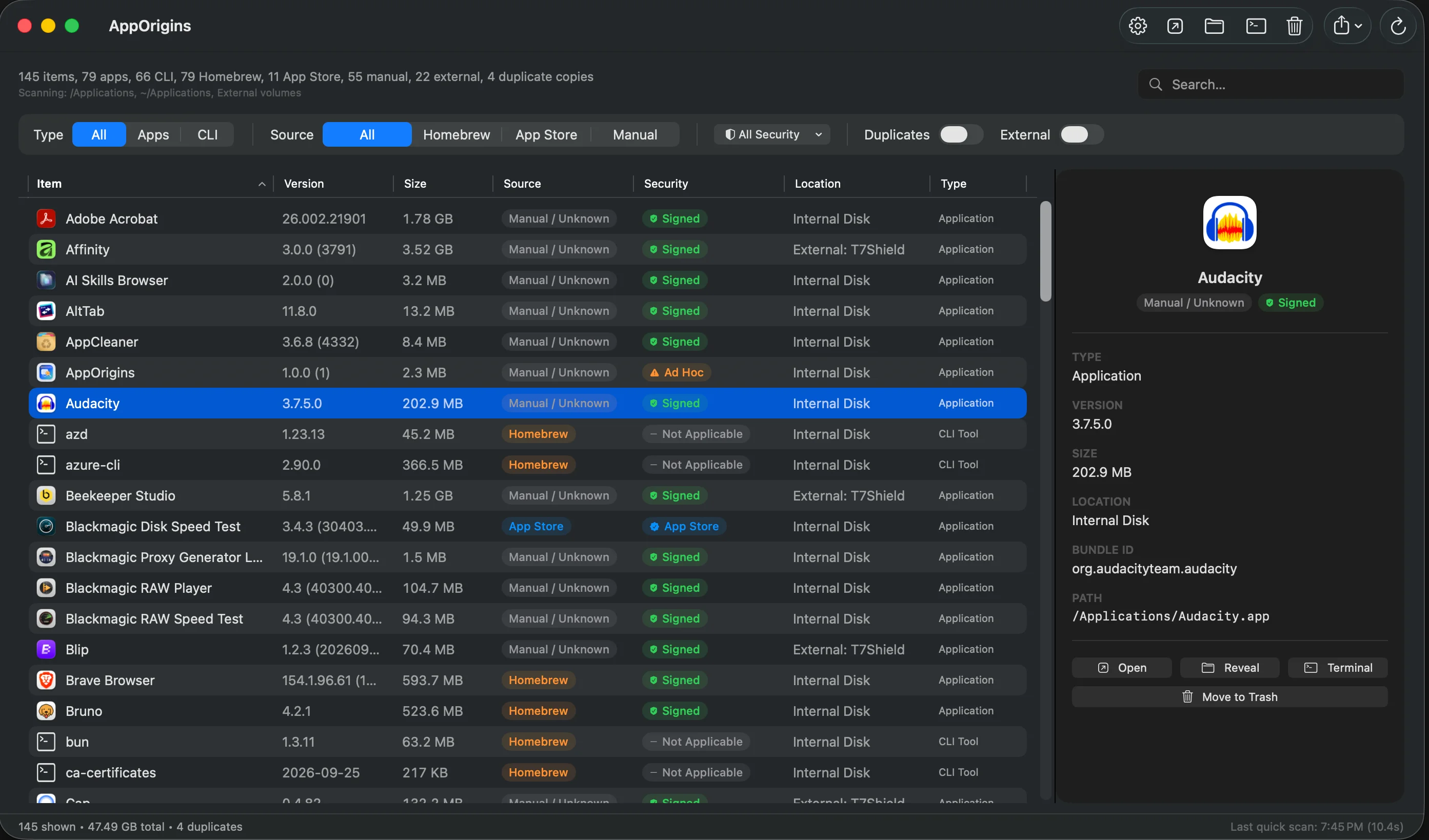This screenshot has height=840, width=1429.
Task: Toggle the External switch
Action: pyautogui.click(x=1081, y=135)
